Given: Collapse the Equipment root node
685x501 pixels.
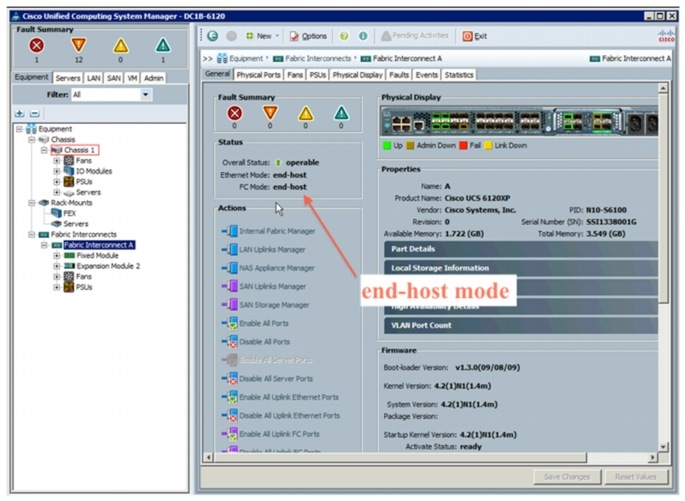Looking at the screenshot, I should click(19, 129).
